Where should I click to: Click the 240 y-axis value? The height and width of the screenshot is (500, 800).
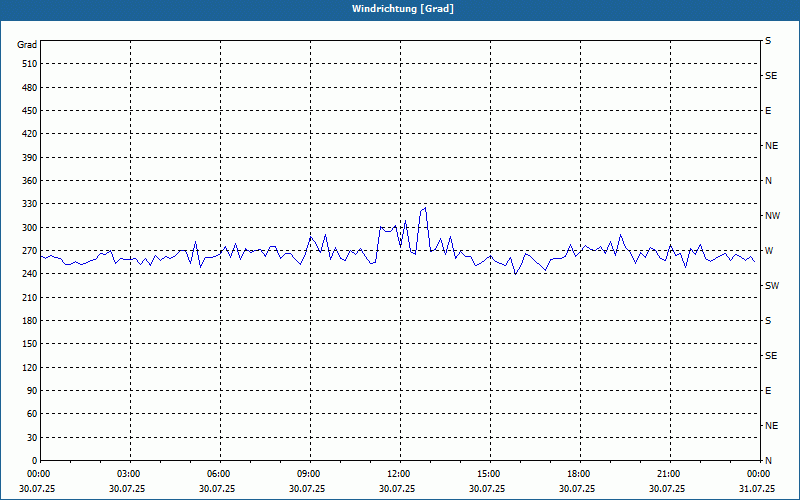30,274
